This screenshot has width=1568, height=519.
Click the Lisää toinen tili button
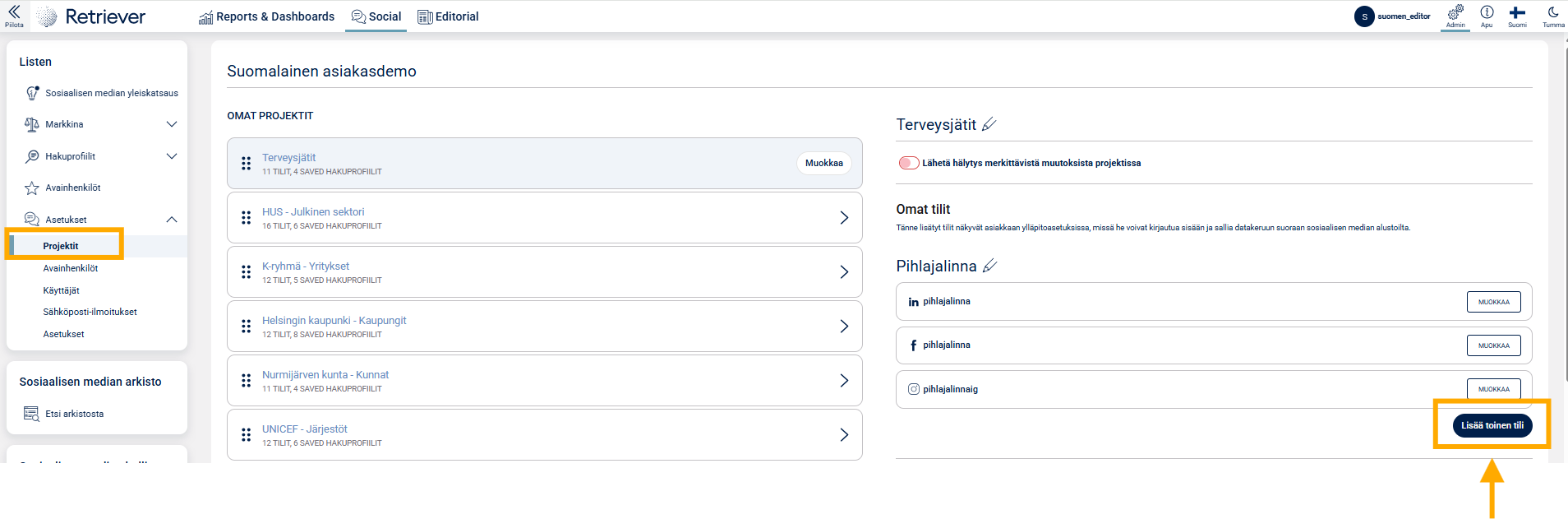pyautogui.click(x=1492, y=425)
